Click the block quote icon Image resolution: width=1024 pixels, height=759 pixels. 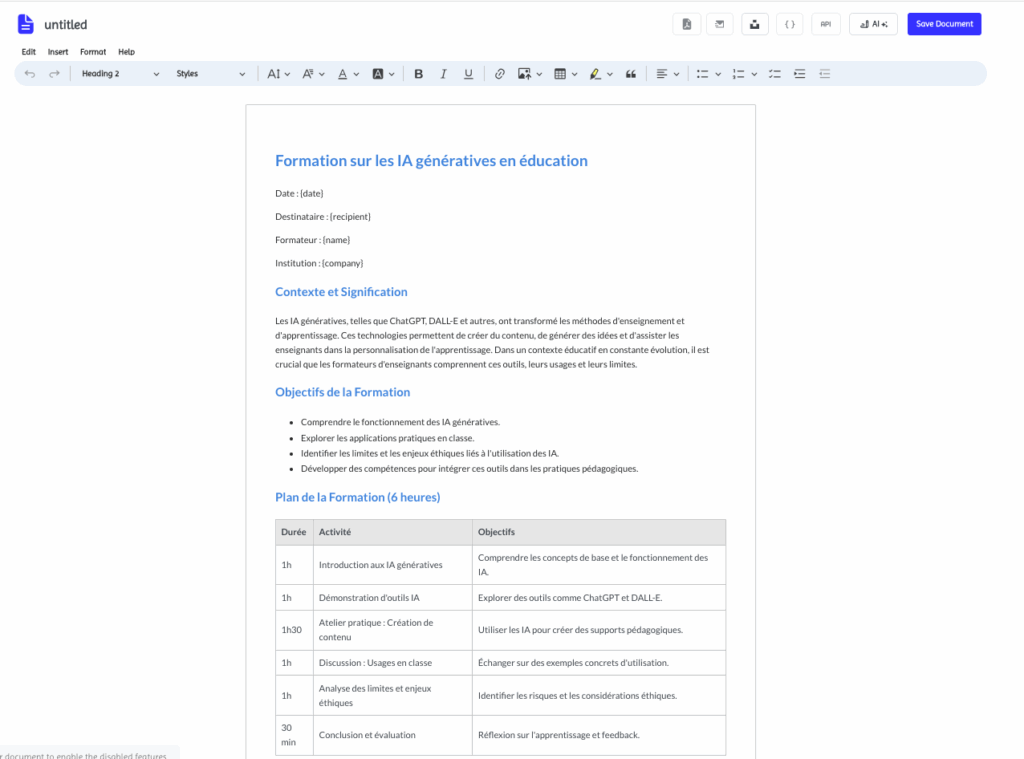[630, 74]
